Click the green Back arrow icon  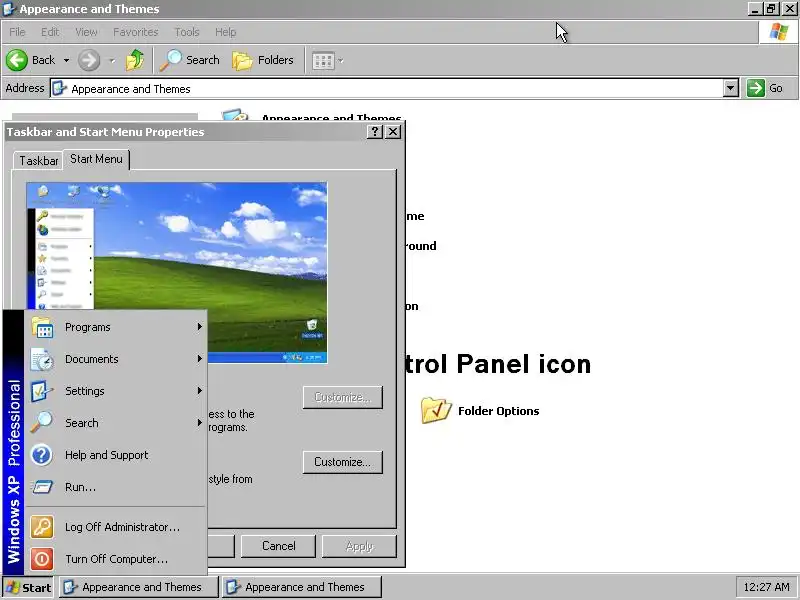(x=17, y=60)
